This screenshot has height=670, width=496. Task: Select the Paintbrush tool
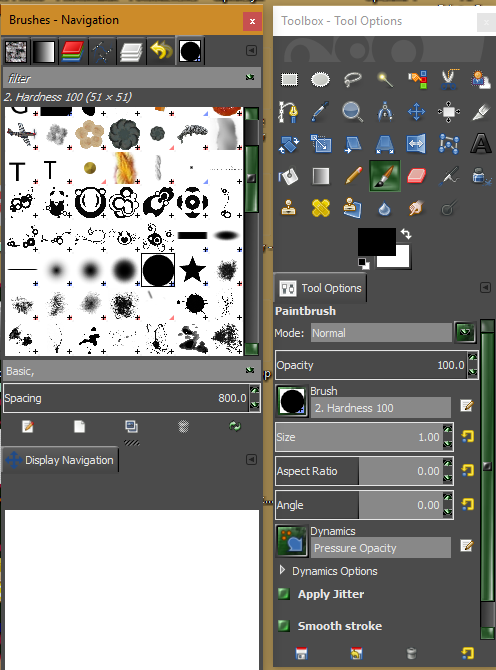(384, 176)
